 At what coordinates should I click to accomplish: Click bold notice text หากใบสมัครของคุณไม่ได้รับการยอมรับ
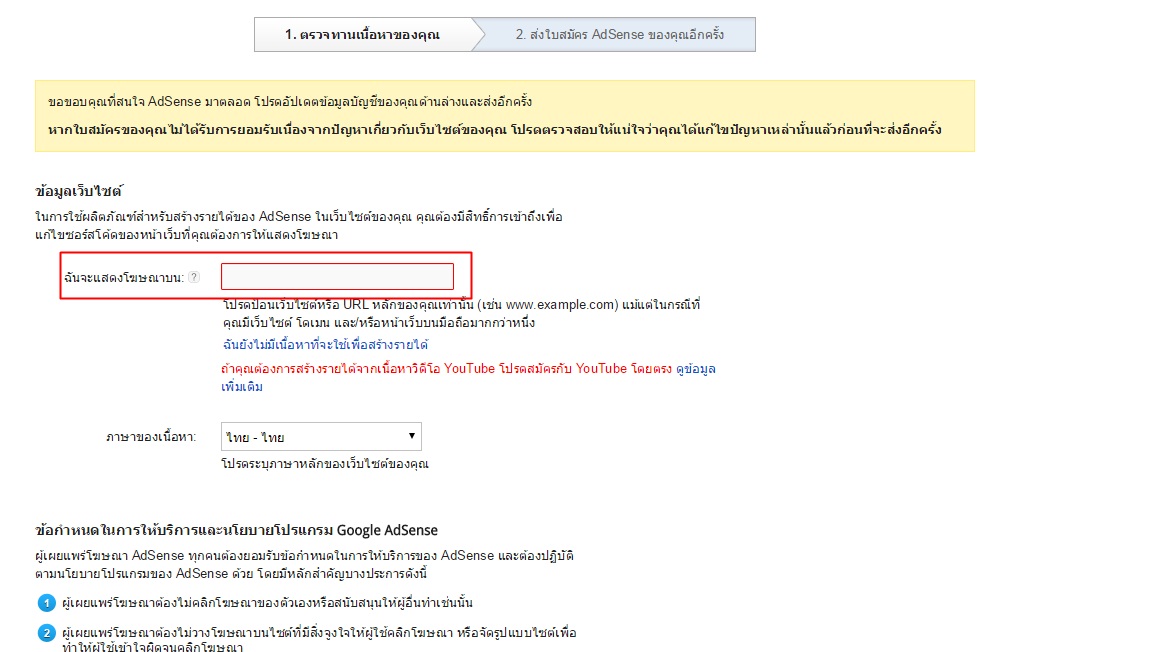[495, 130]
